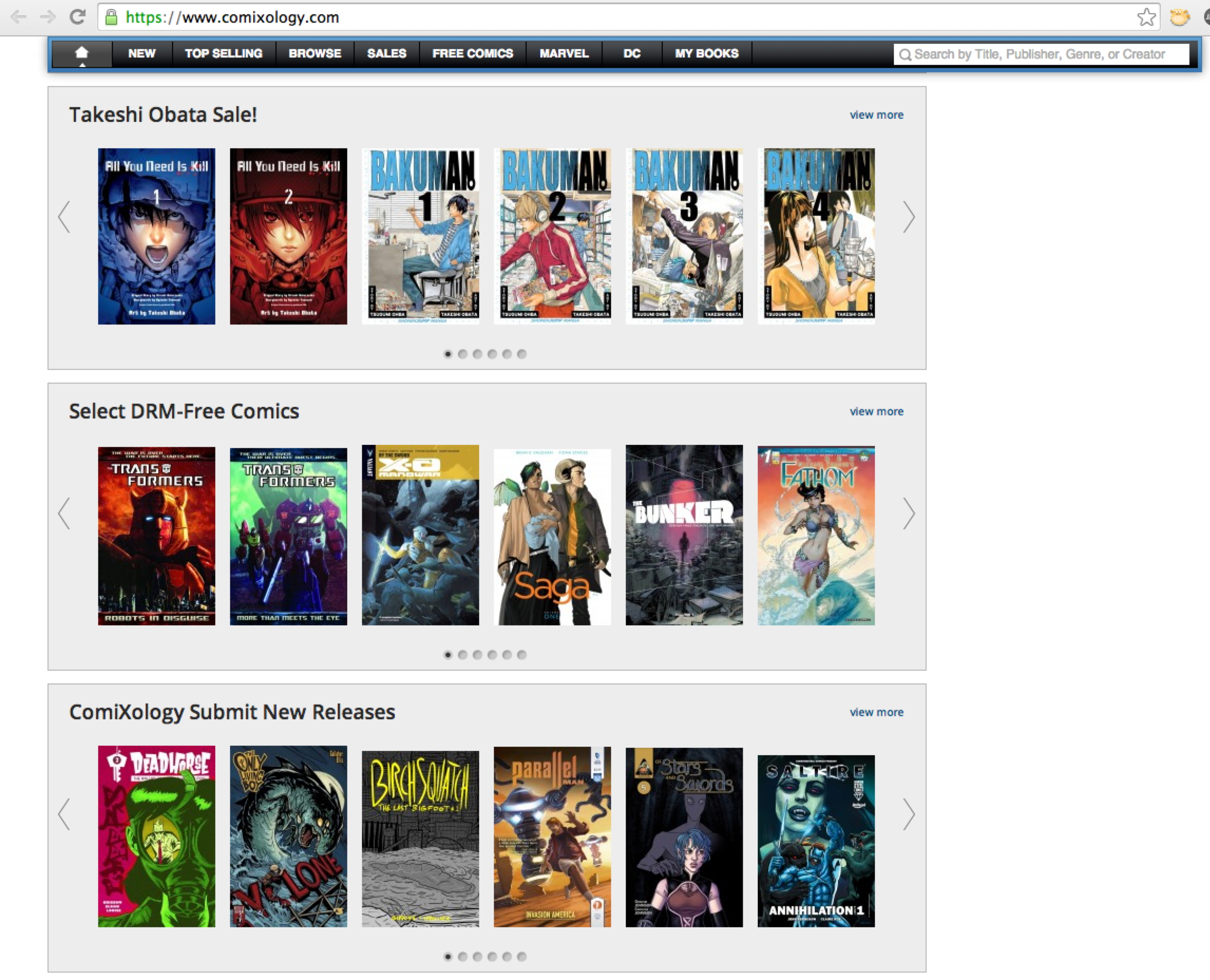The width and height of the screenshot is (1210, 980).
Task: Click the browser back arrow
Action: tap(18, 17)
